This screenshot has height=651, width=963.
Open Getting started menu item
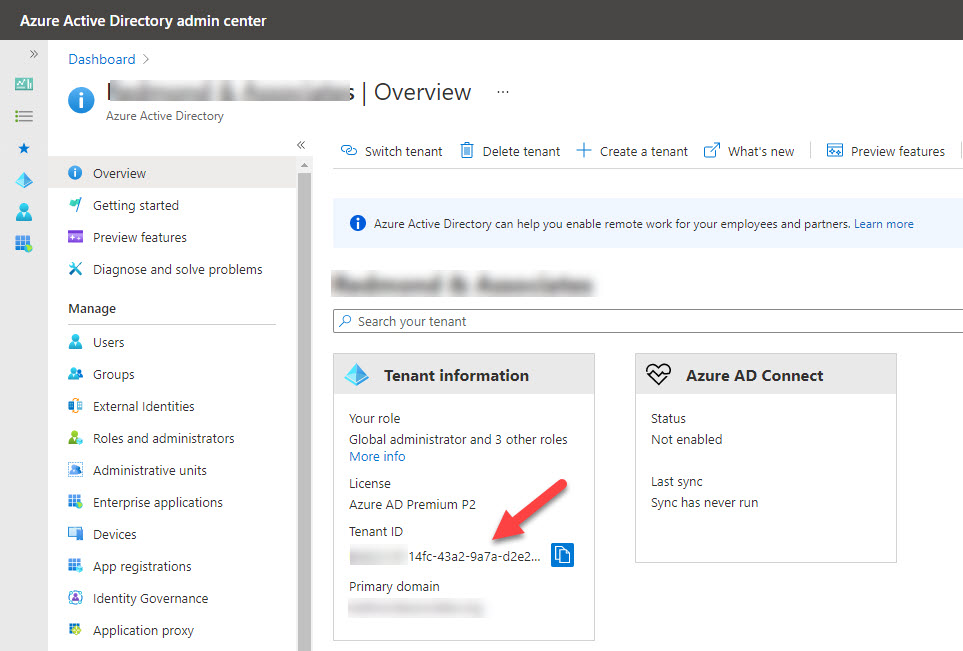coord(136,205)
